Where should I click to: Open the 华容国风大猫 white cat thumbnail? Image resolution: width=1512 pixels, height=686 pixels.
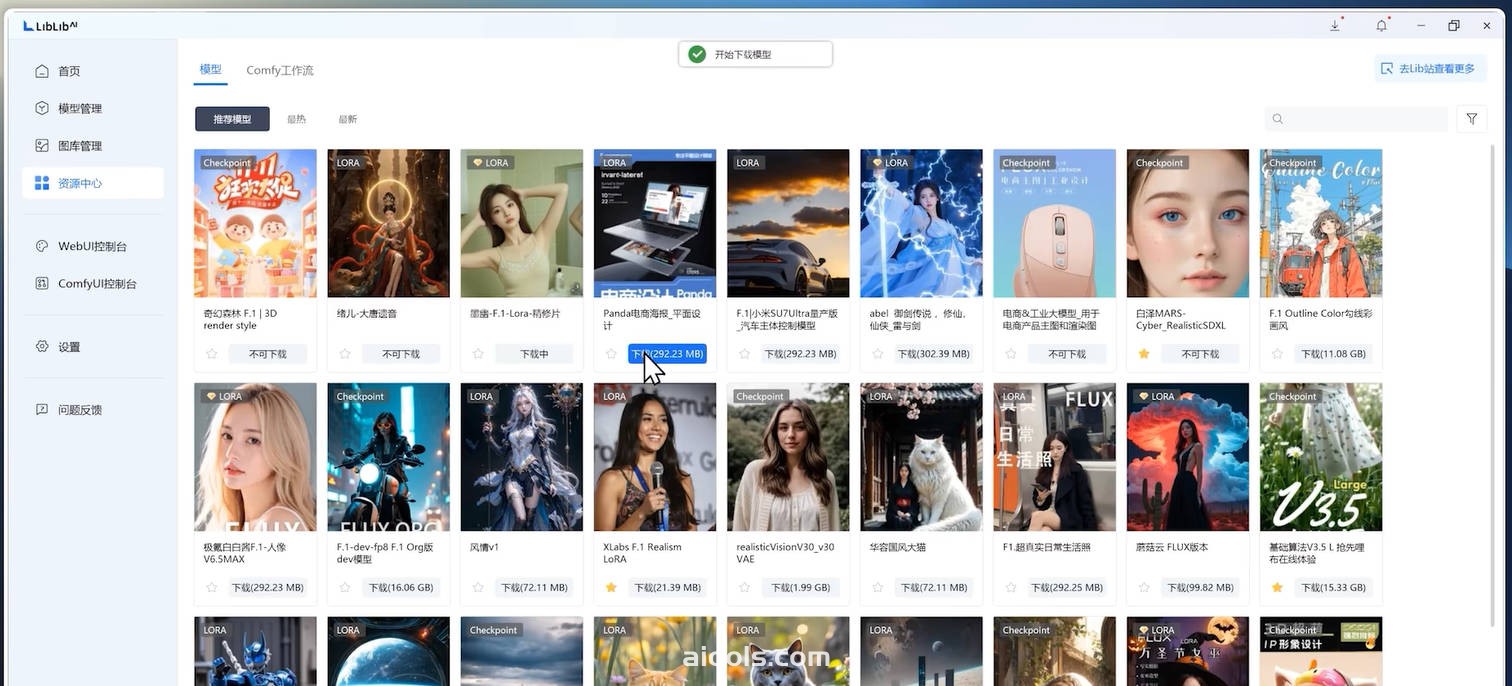pyautogui.click(x=922, y=457)
